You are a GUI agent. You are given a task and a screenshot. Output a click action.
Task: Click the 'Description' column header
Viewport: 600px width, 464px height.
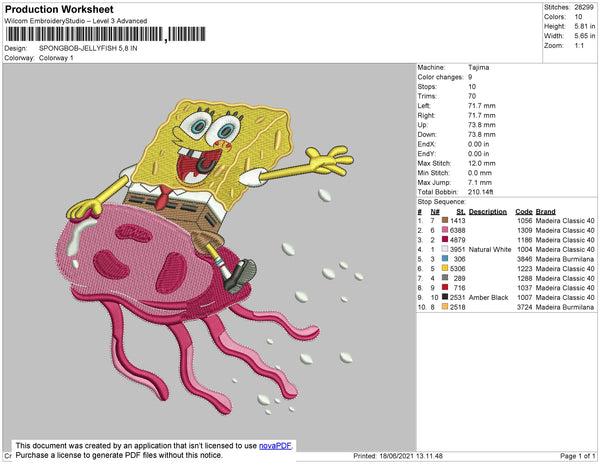488,212
